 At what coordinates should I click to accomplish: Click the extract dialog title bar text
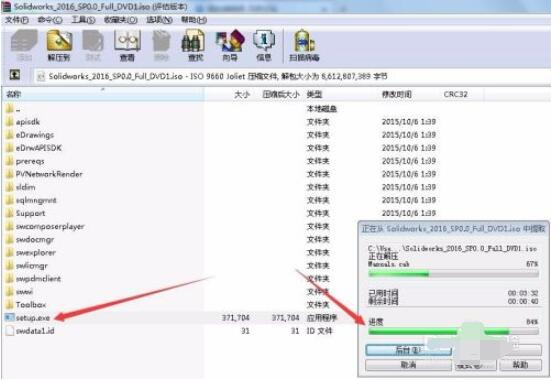tap(453, 228)
